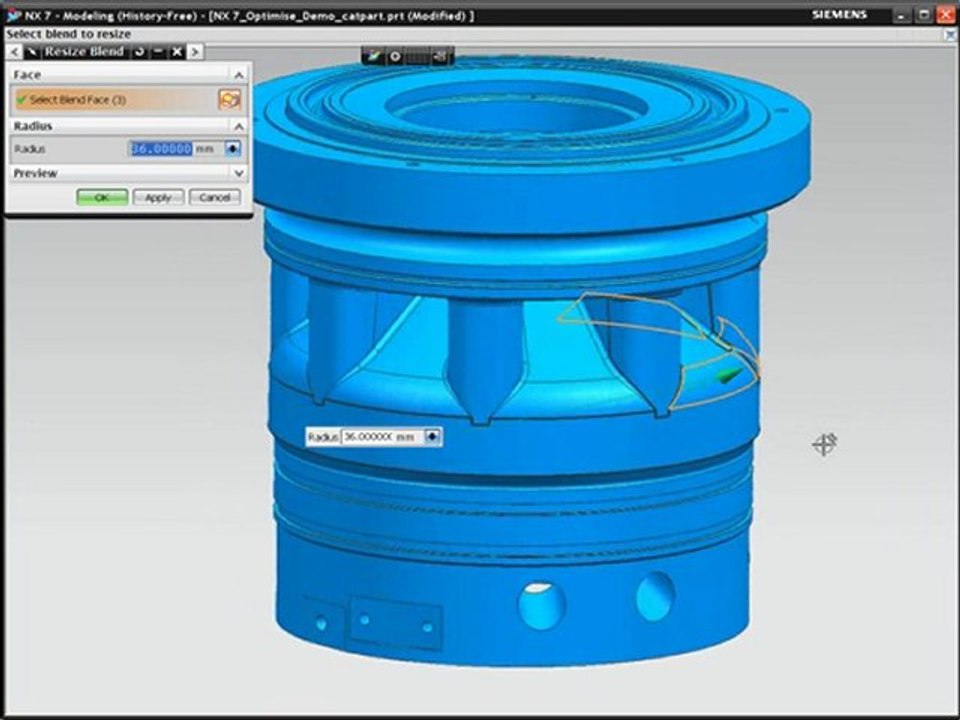Screen dimensions: 960x720
Task: Click the previous arrow left of Resize Blend
Action: [x=14, y=52]
